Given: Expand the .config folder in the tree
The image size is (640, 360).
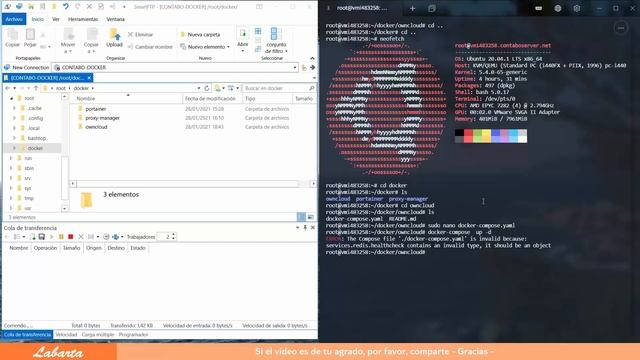Looking at the screenshot, I should point(14,118).
